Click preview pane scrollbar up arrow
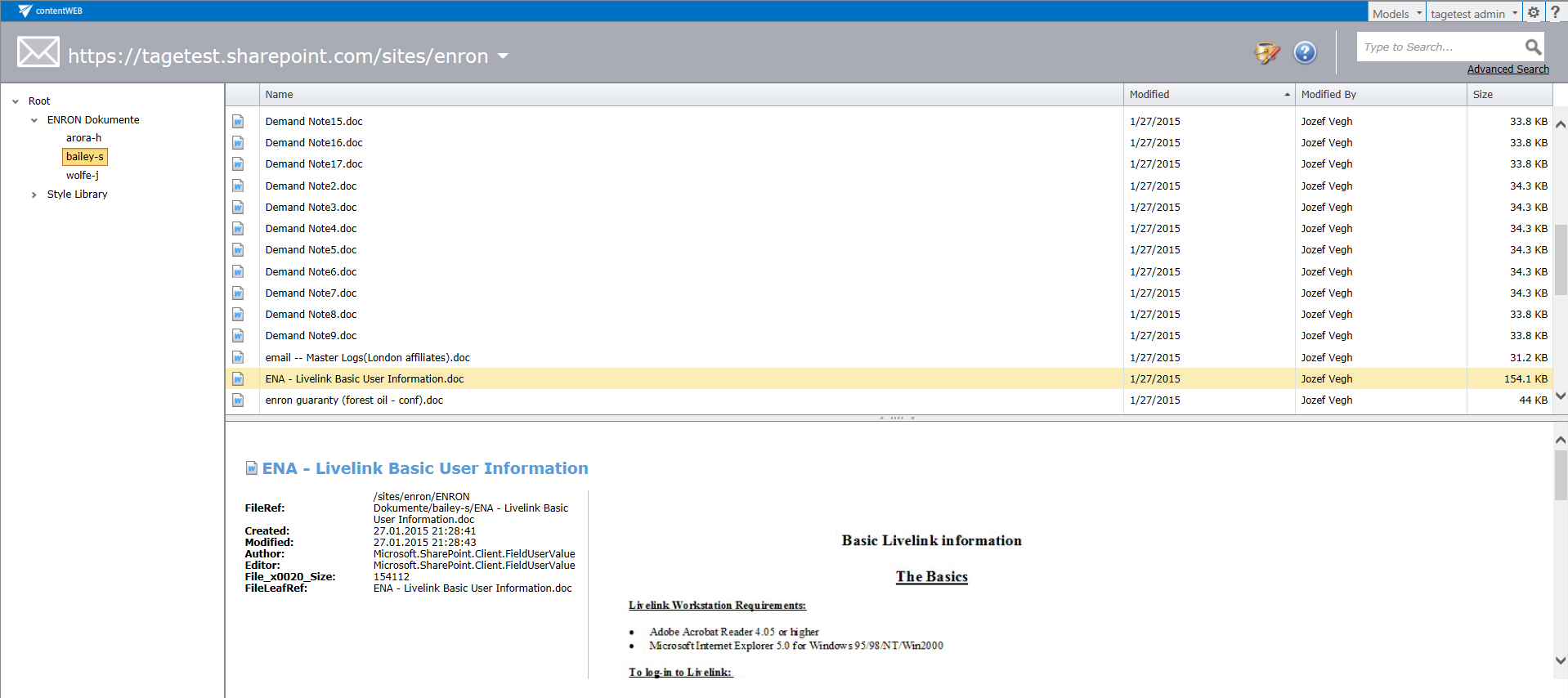The width and height of the screenshot is (1568, 698). [1560, 440]
